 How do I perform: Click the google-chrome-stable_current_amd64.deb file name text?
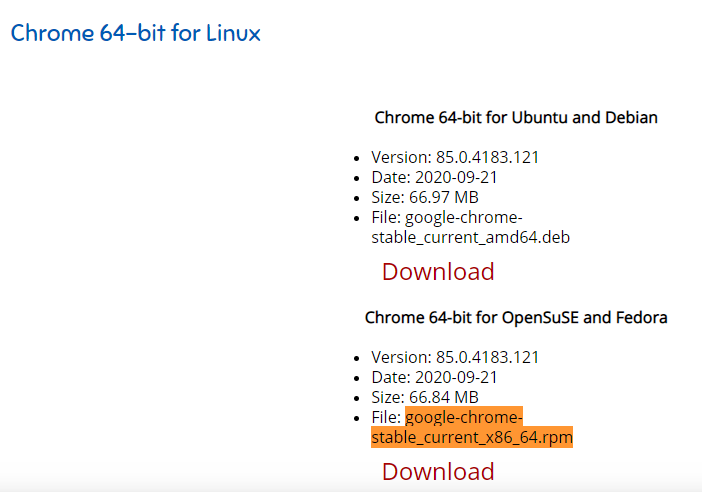(x=471, y=227)
